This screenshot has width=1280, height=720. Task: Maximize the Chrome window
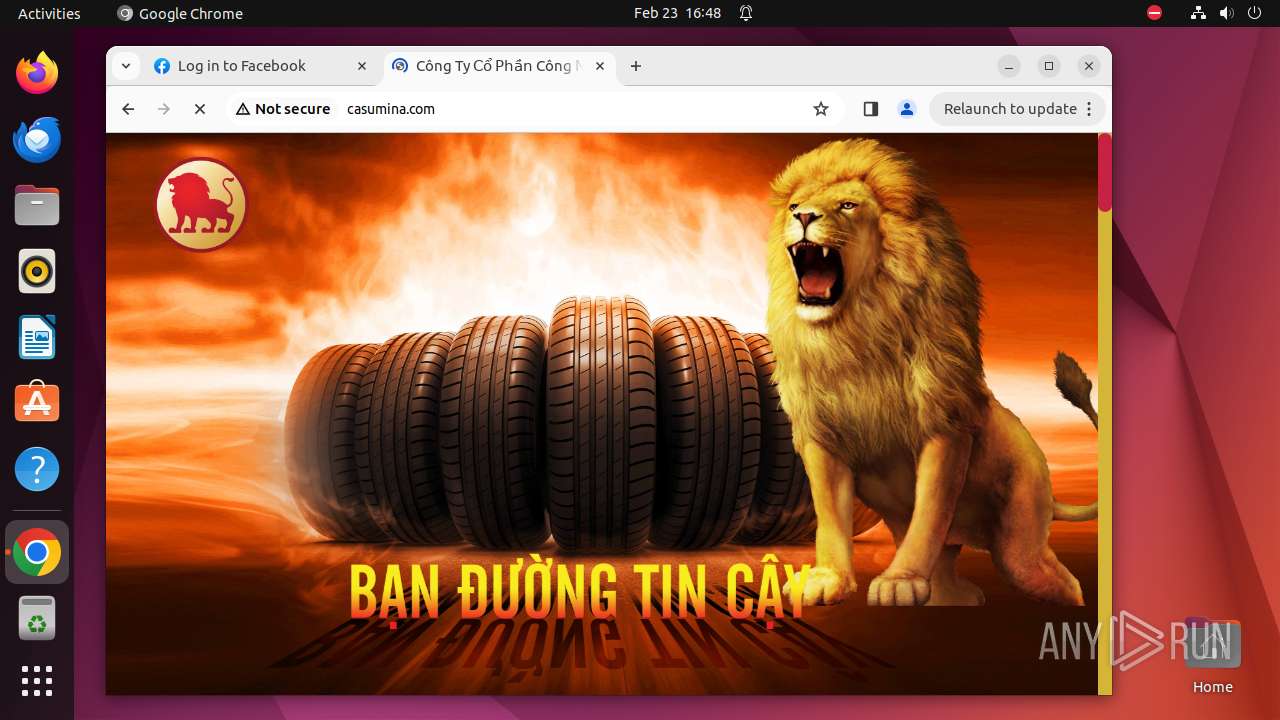pos(1049,66)
